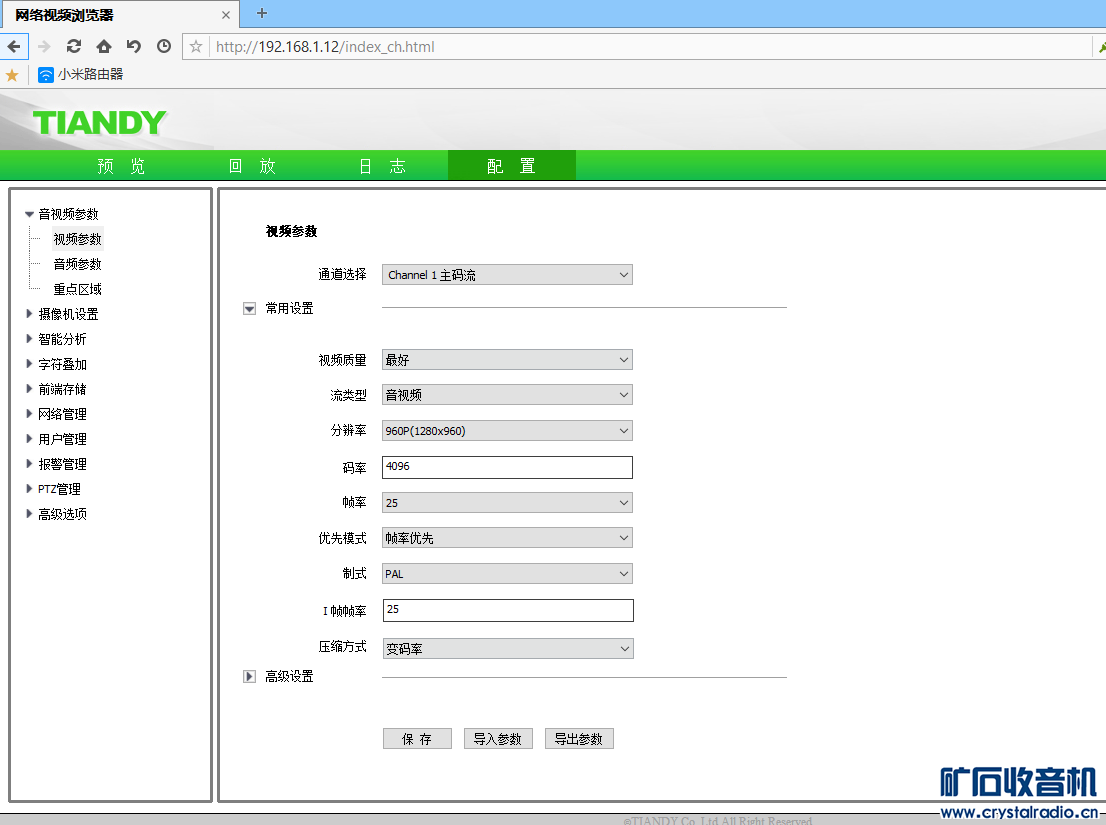Expand the 智能分析 tree node
Viewport: 1106px width, 825px height.
[x=29, y=338]
